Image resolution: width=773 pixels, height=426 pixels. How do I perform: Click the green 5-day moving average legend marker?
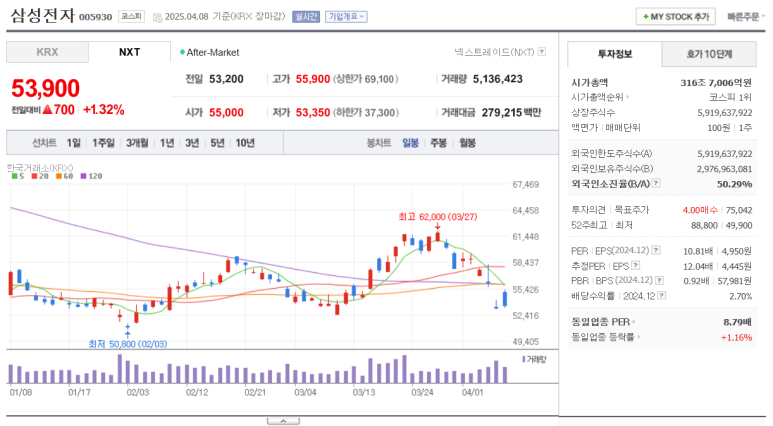pyautogui.click(x=14, y=176)
